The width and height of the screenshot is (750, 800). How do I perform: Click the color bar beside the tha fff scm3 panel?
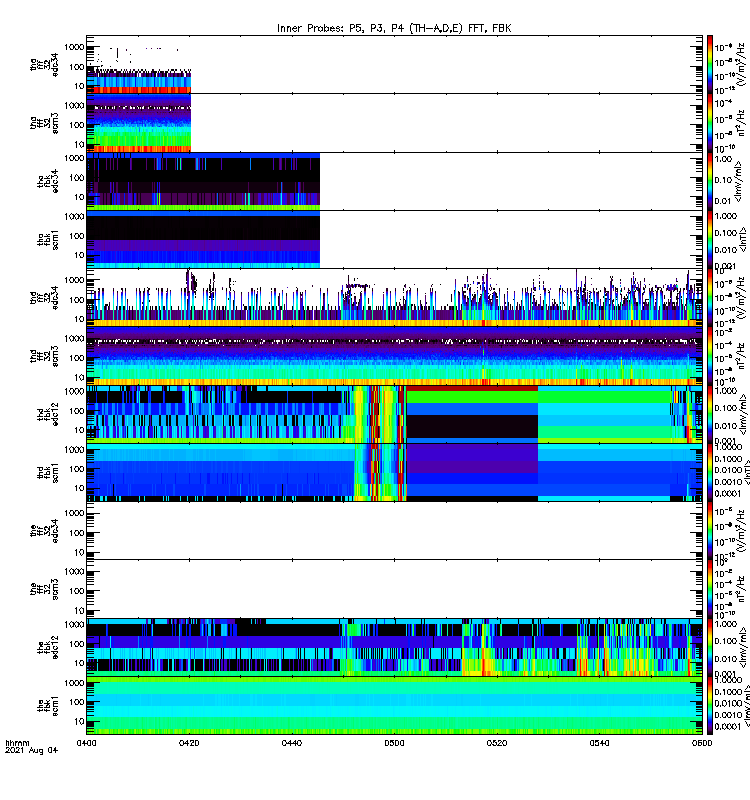pyautogui.click(x=710, y=123)
